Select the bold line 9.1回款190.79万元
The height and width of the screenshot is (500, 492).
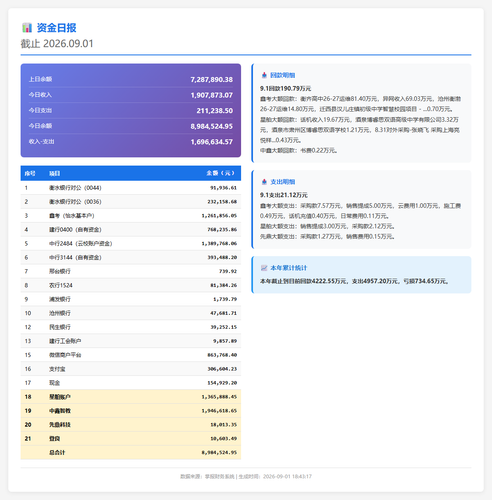[286, 89]
